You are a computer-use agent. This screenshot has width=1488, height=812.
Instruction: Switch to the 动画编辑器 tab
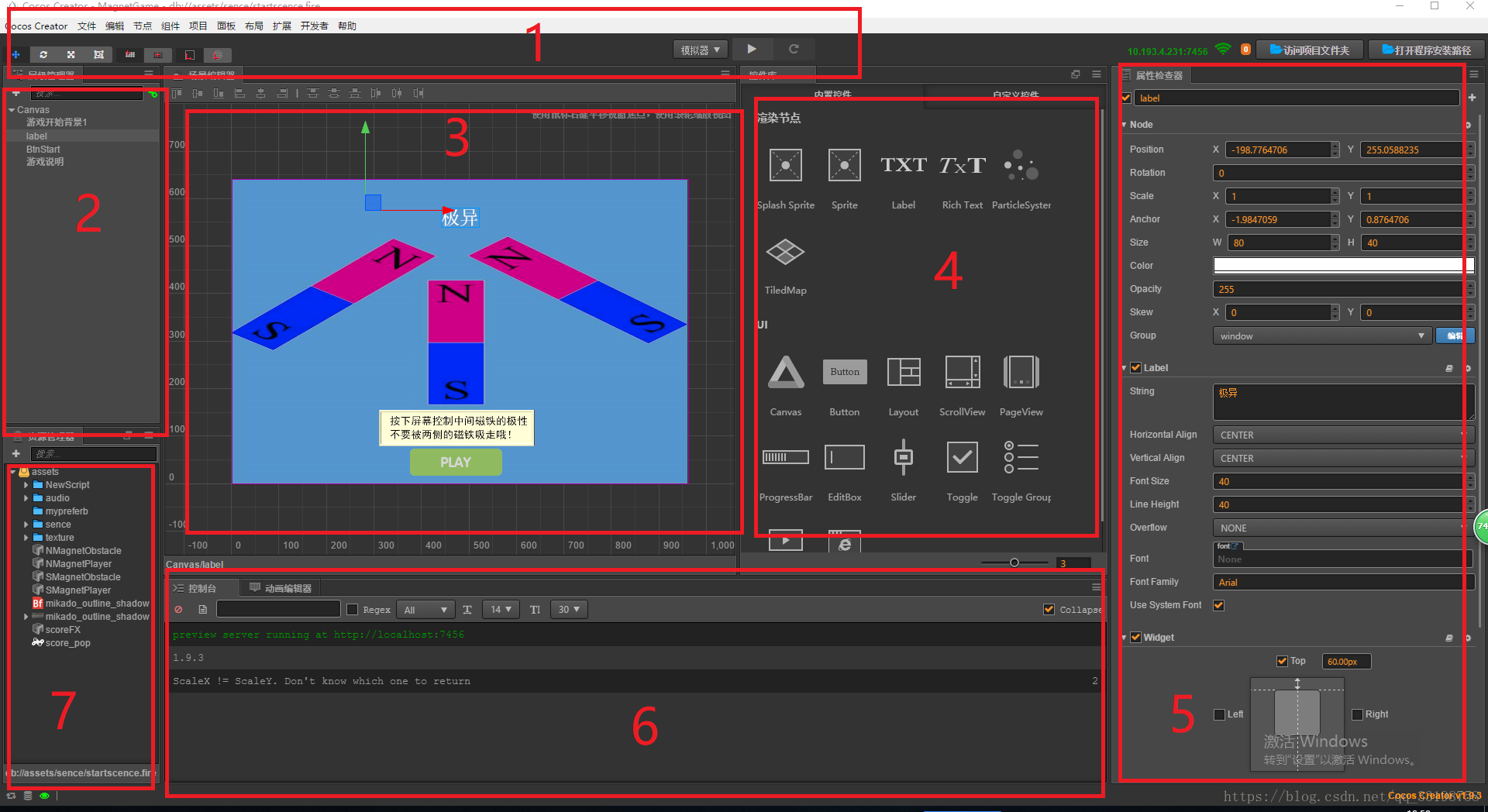280,588
